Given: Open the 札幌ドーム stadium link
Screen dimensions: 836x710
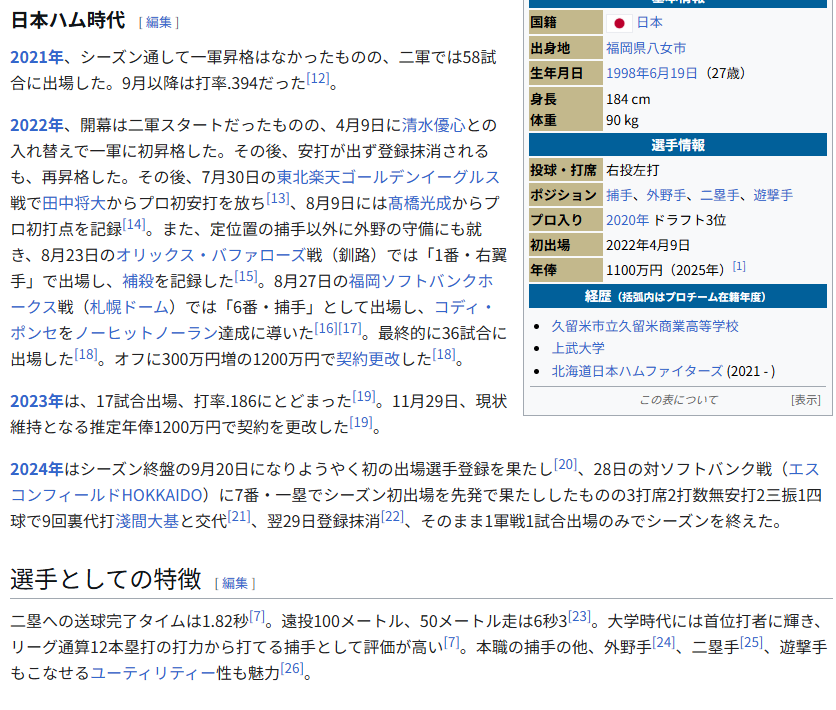Looking at the screenshot, I should (128, 307).
